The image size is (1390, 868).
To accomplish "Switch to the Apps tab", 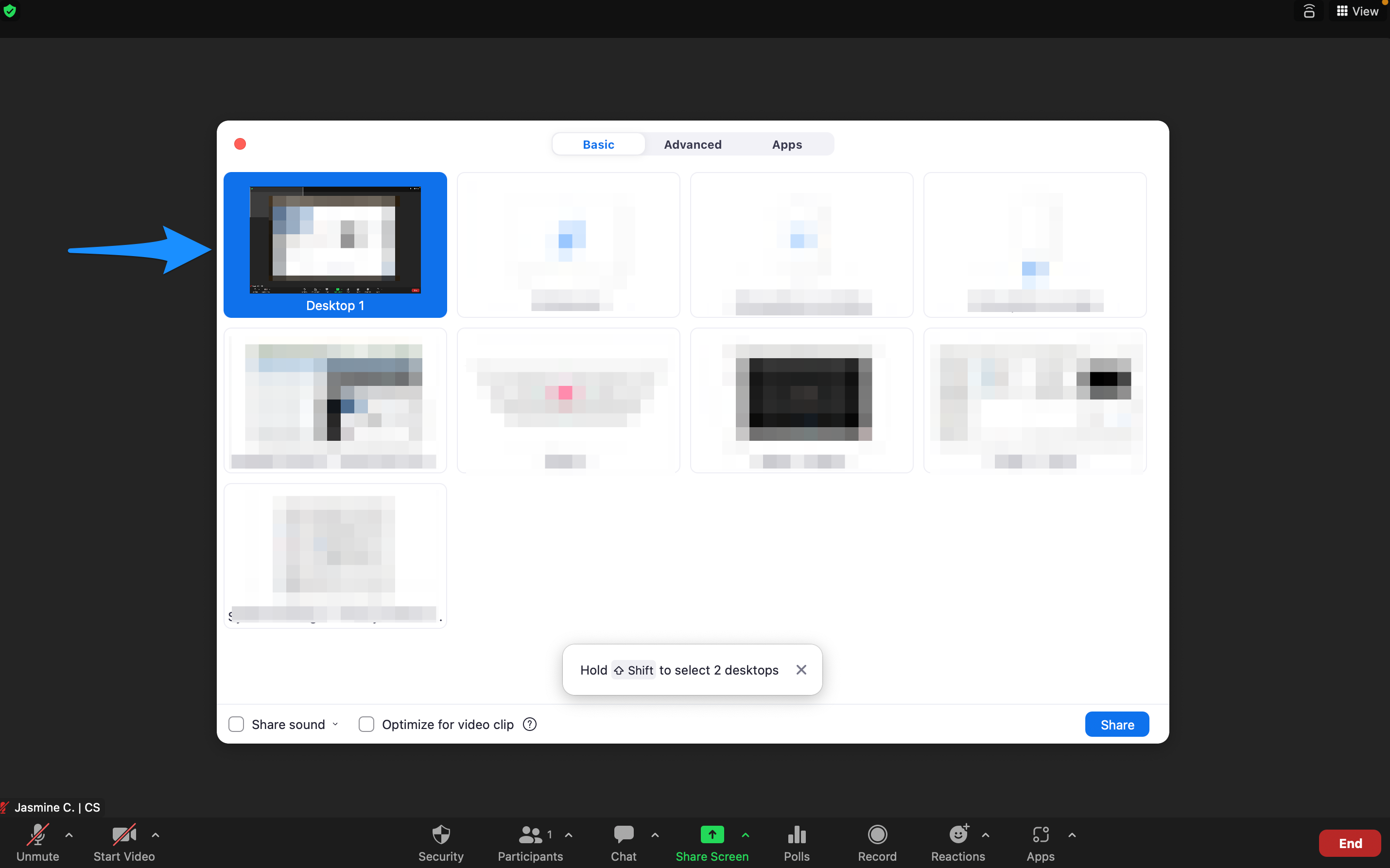I will (787, 145).
